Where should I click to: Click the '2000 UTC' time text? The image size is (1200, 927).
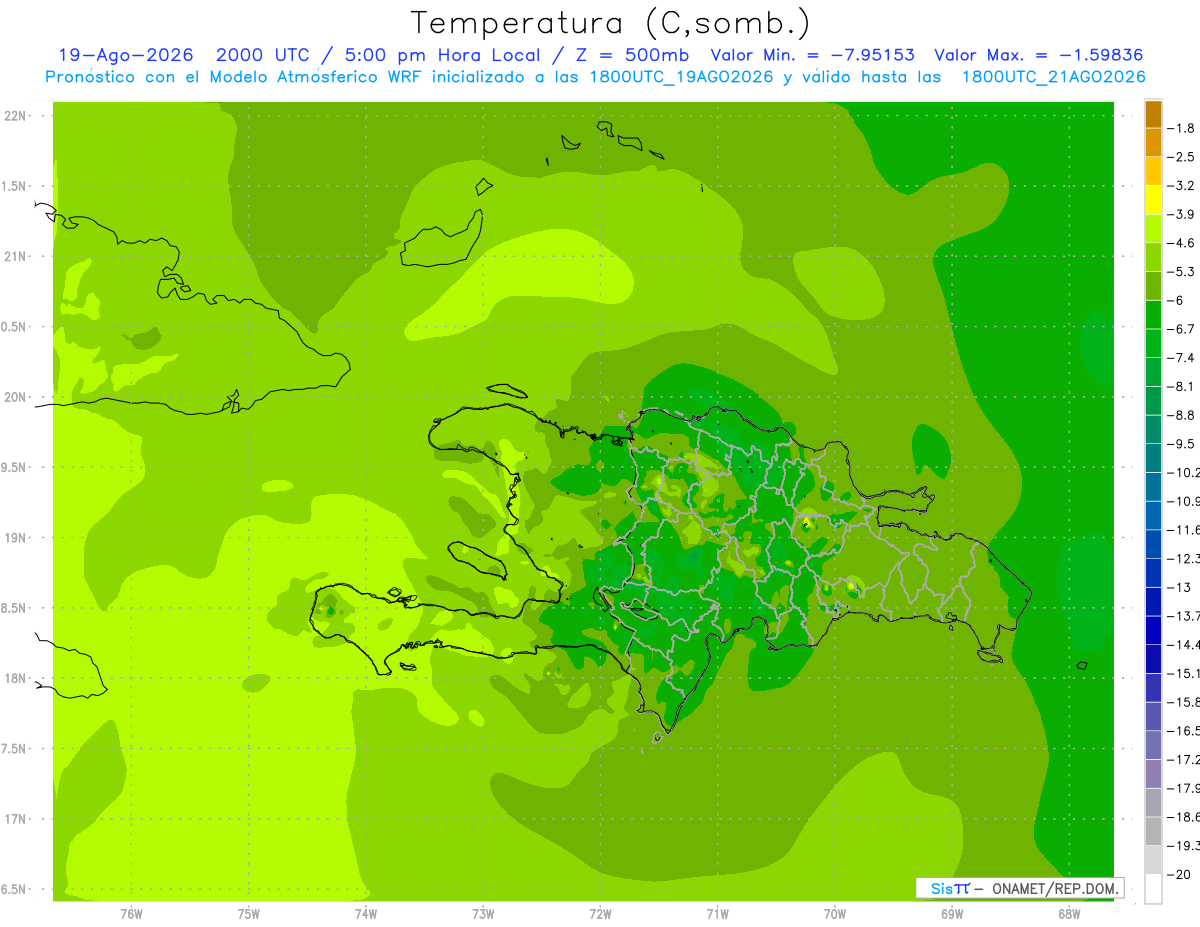[263, 55]
